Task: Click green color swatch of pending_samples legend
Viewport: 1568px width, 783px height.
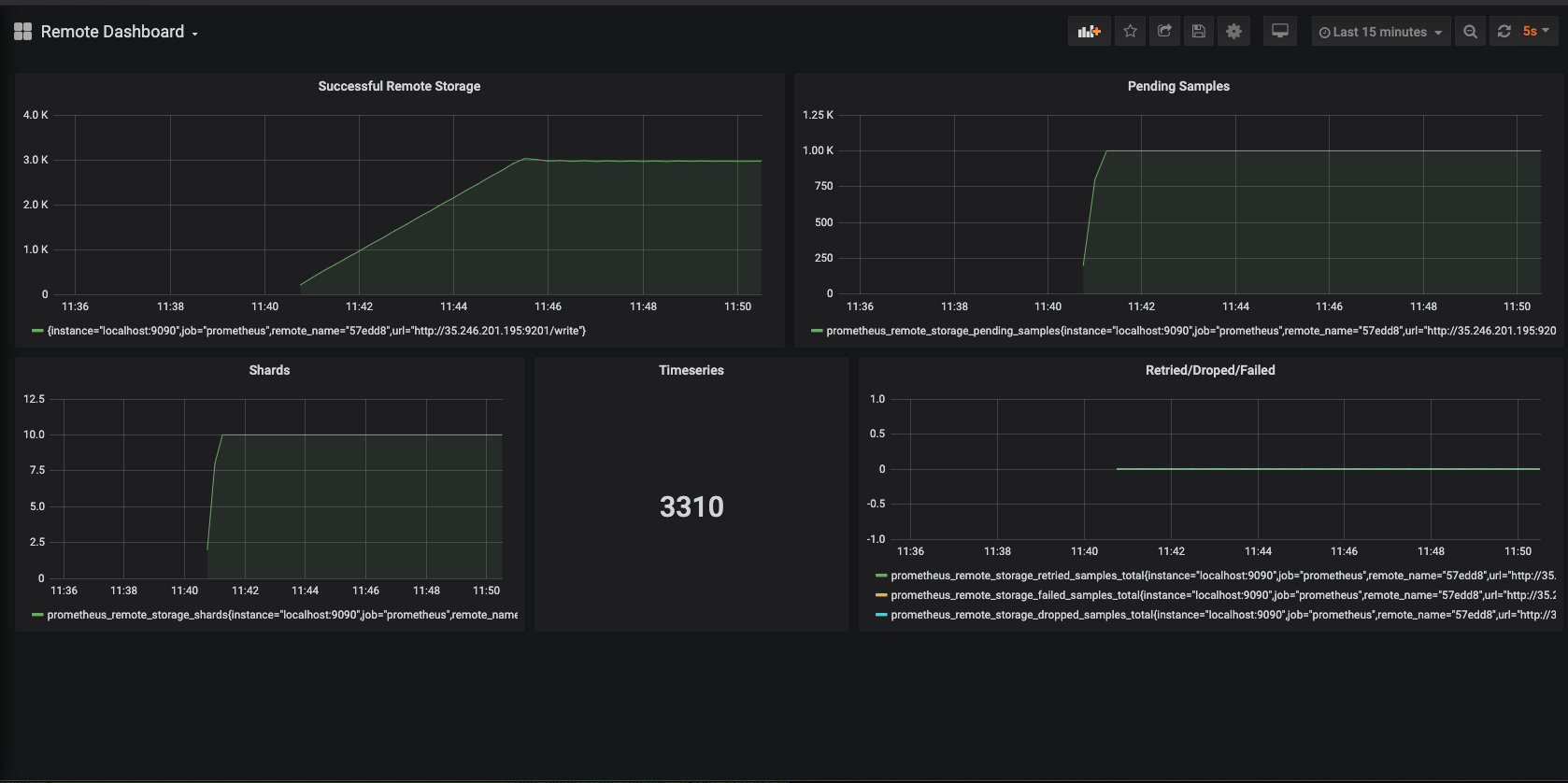Action: coord(818,331)
